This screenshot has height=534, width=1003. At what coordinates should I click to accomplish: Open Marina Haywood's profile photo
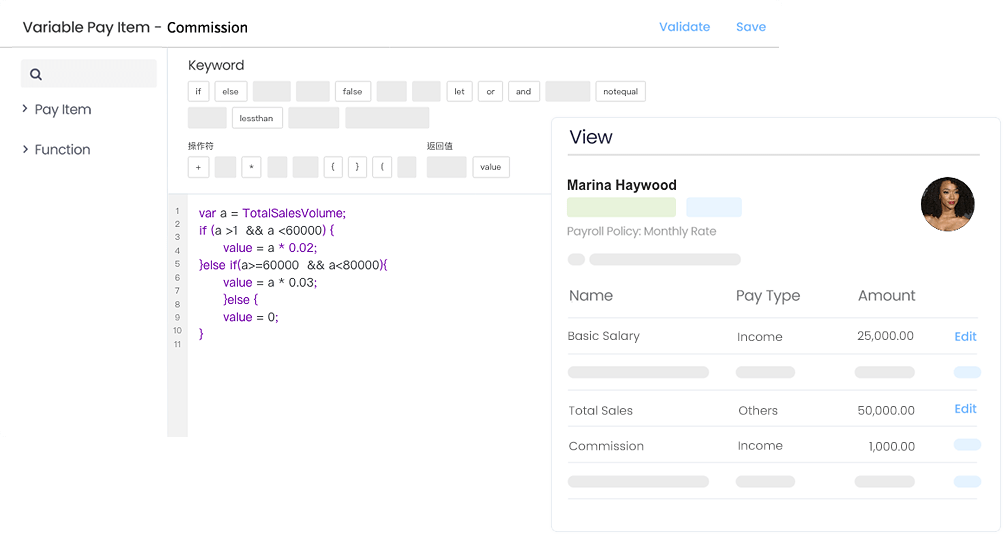tap(947, 205)
